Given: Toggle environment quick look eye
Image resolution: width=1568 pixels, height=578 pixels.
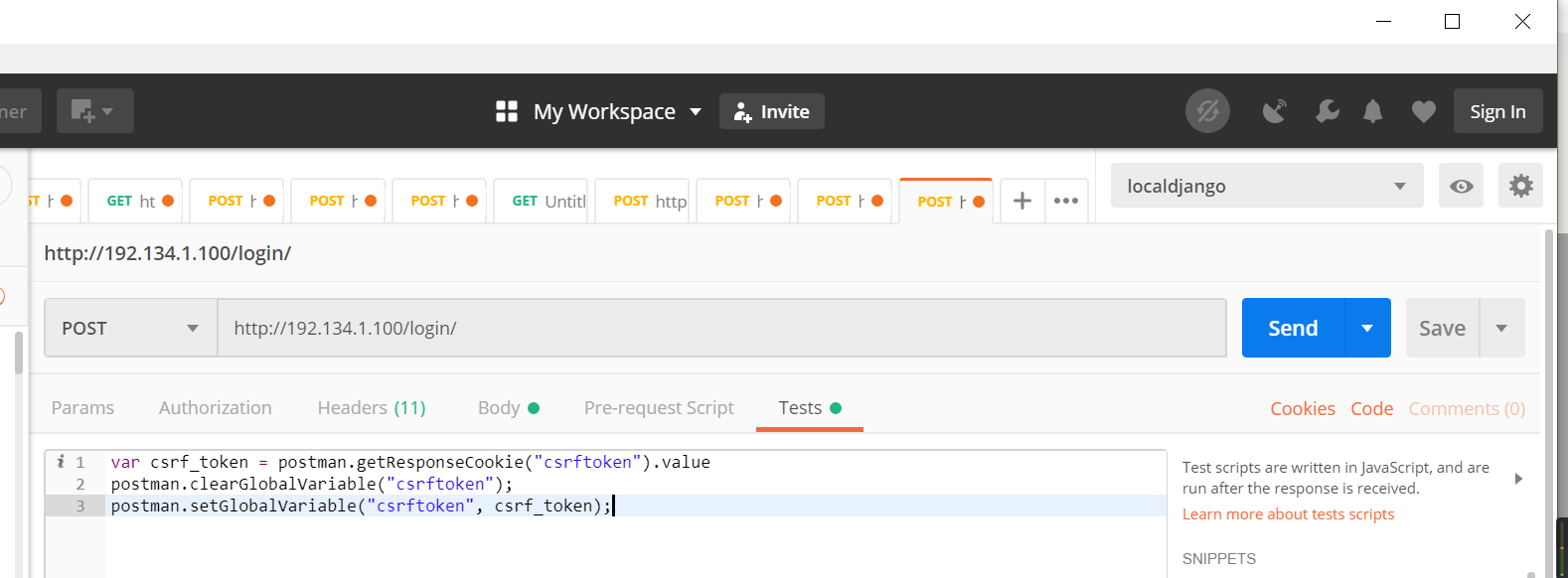Looking at the screenshot, I should point(1461,186).
